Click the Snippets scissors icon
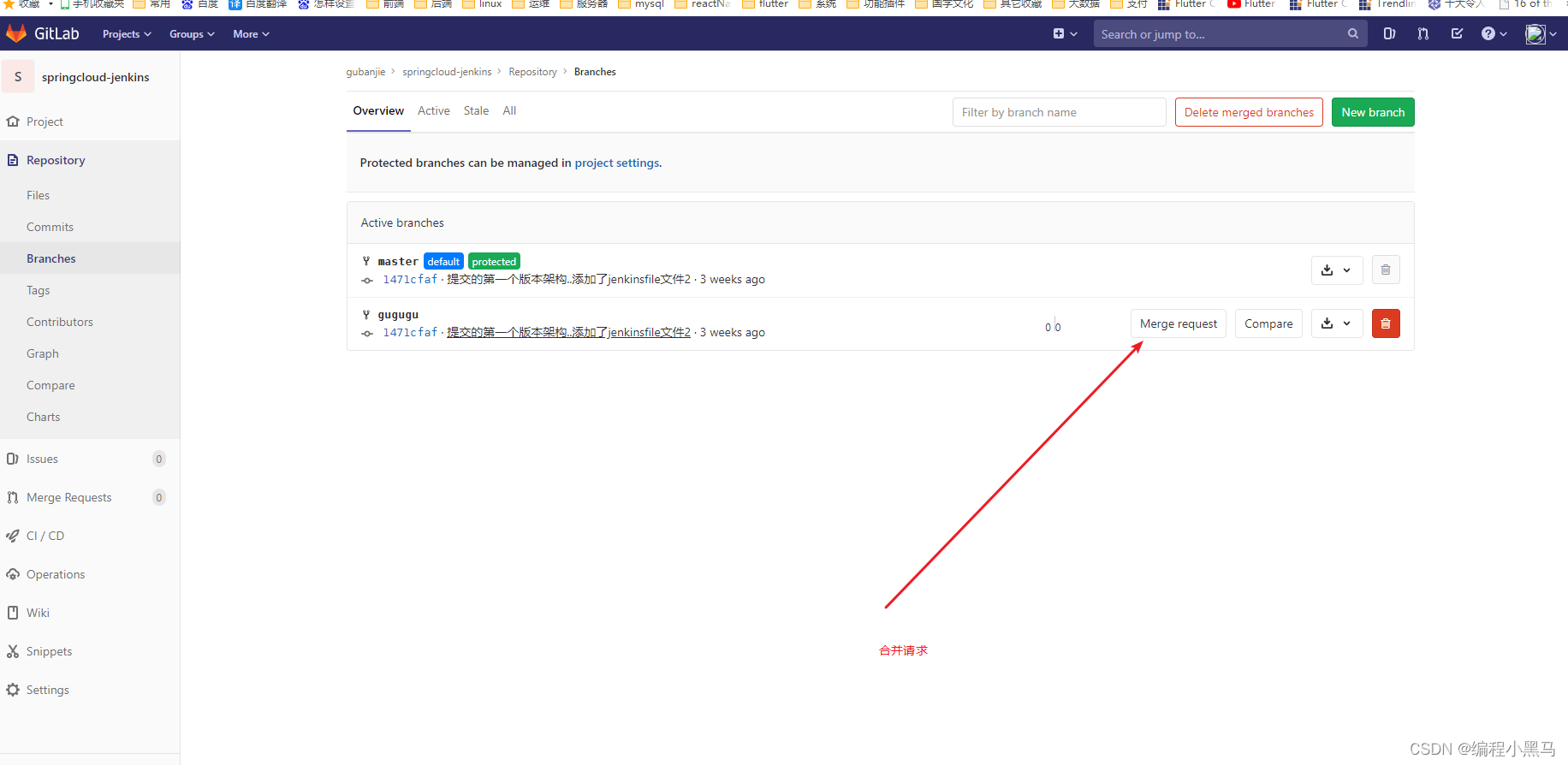This screenshot has height=765, width=1568. click(x=13, y=651)
